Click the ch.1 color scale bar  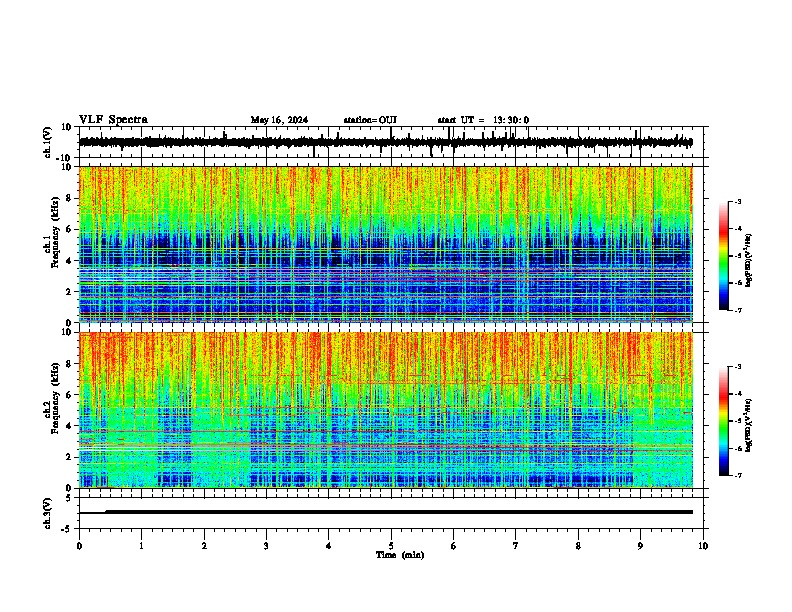click(723, 256)
